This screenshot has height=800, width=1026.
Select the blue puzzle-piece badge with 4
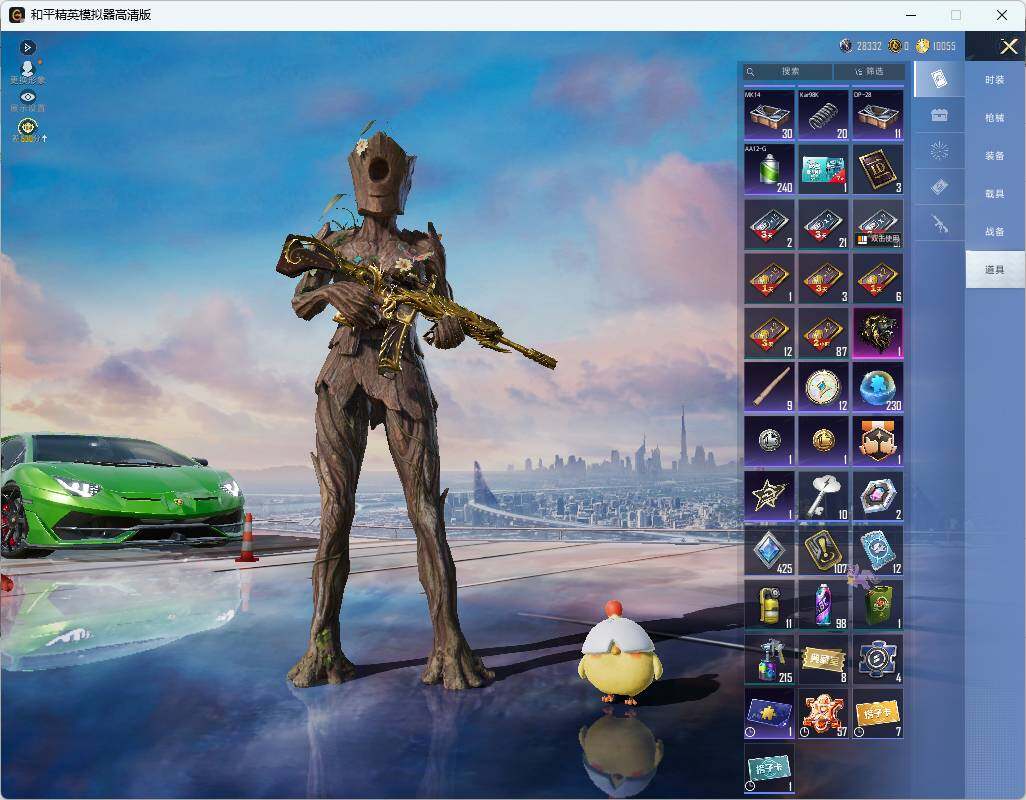[878, 660]
